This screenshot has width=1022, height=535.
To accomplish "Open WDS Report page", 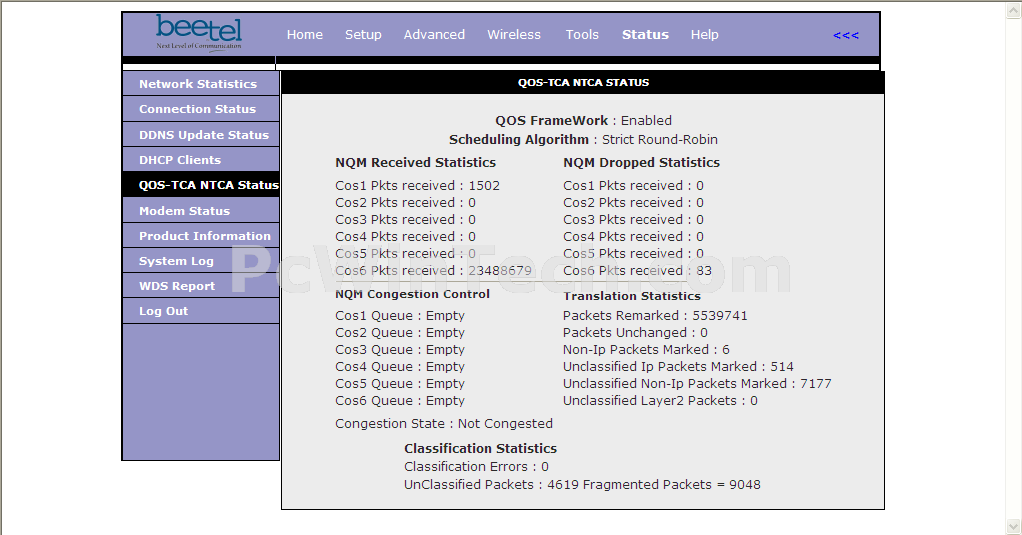I will (x=201, y=285).
